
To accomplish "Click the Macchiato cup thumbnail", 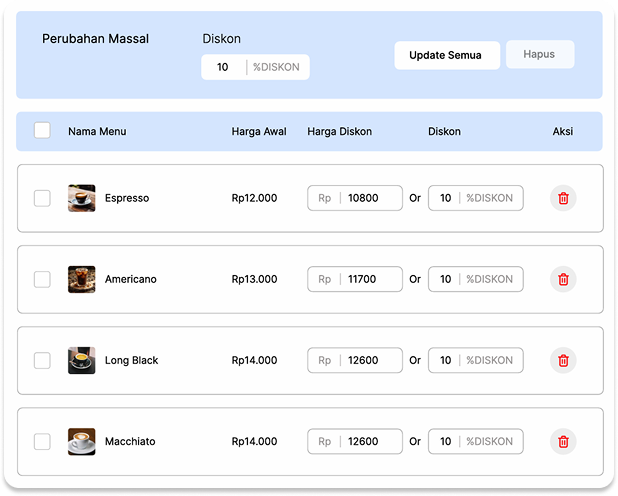I will (x=82, y=441).
